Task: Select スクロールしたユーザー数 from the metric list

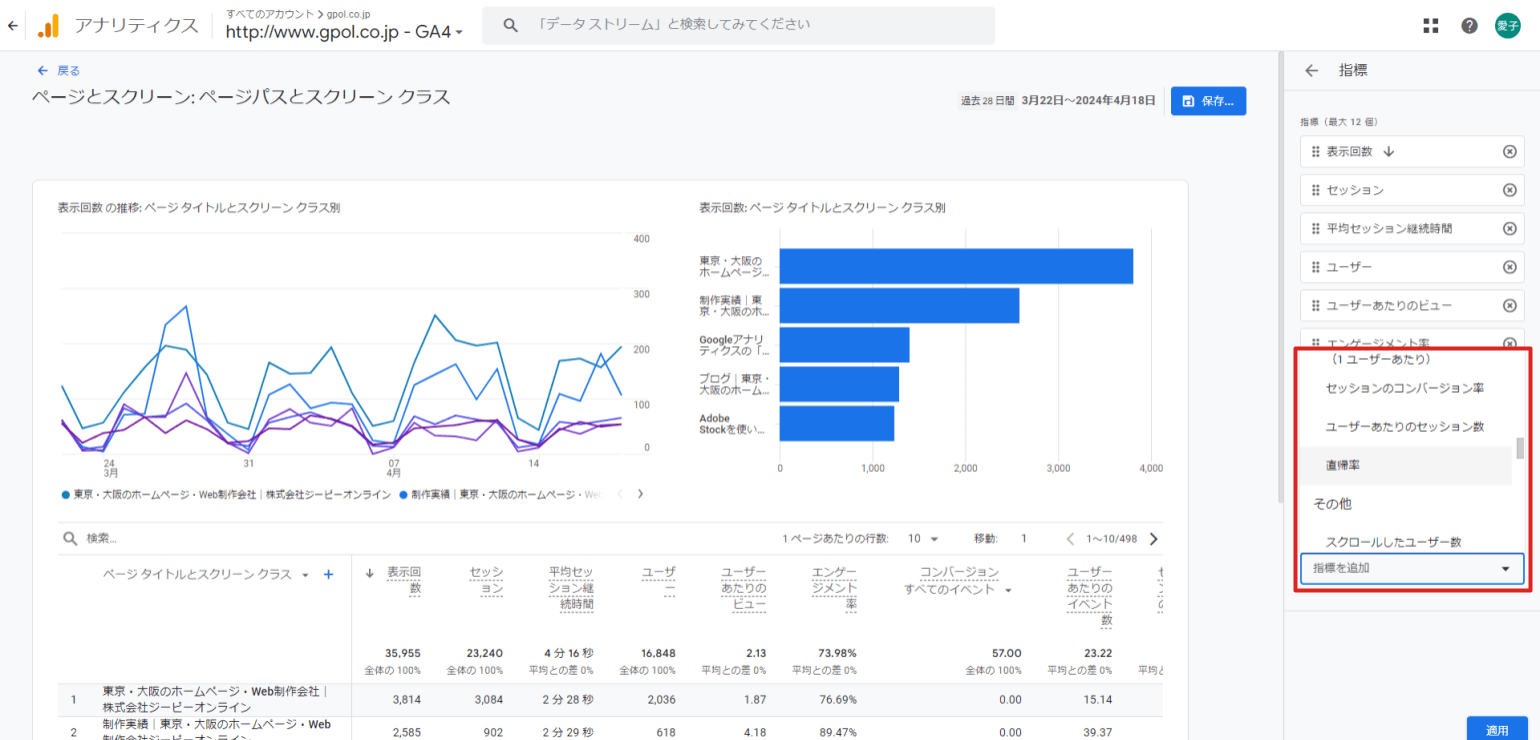Action: [x=1393, y=542]
